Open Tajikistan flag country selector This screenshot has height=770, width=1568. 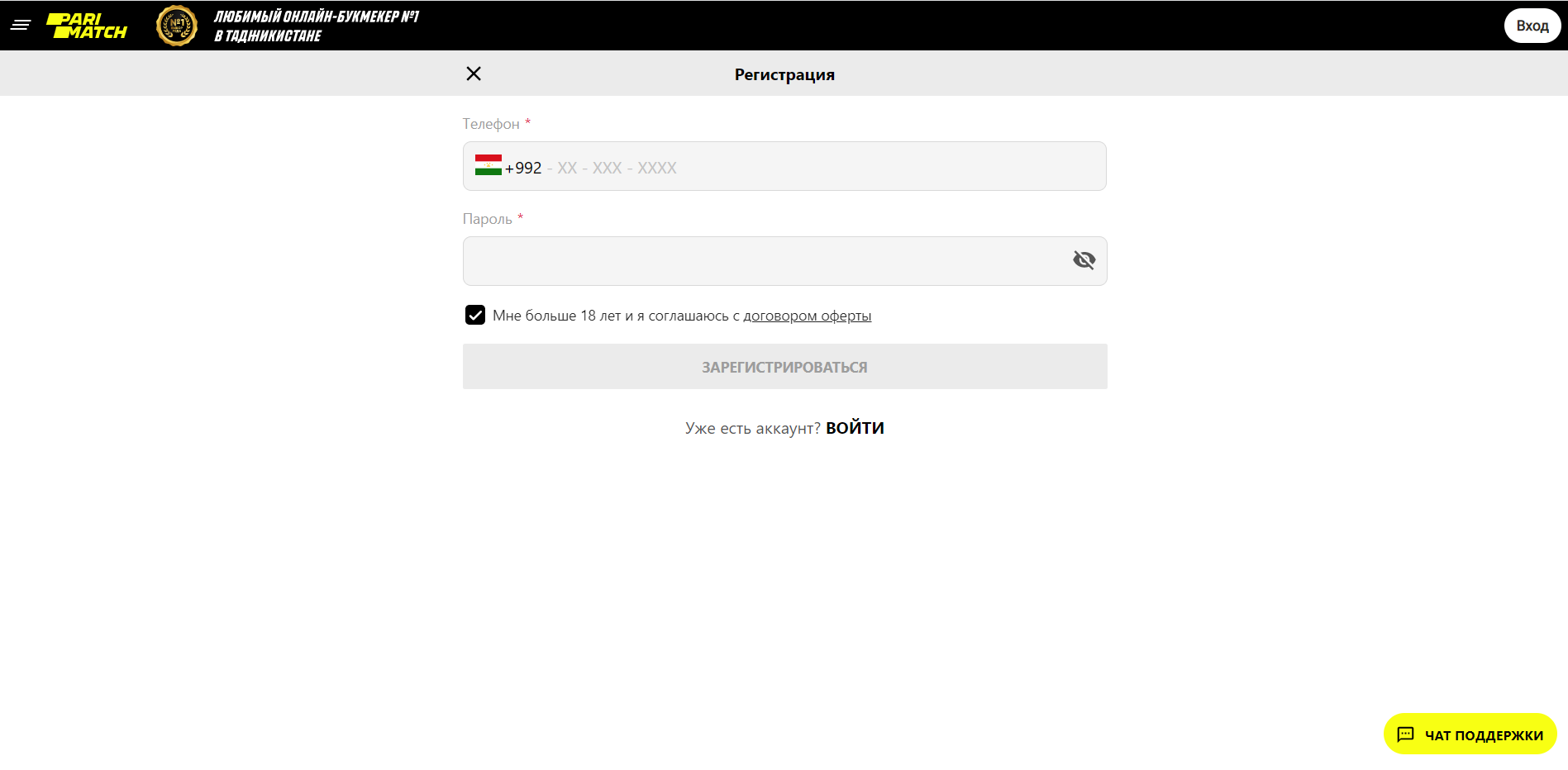pos(489,165)
